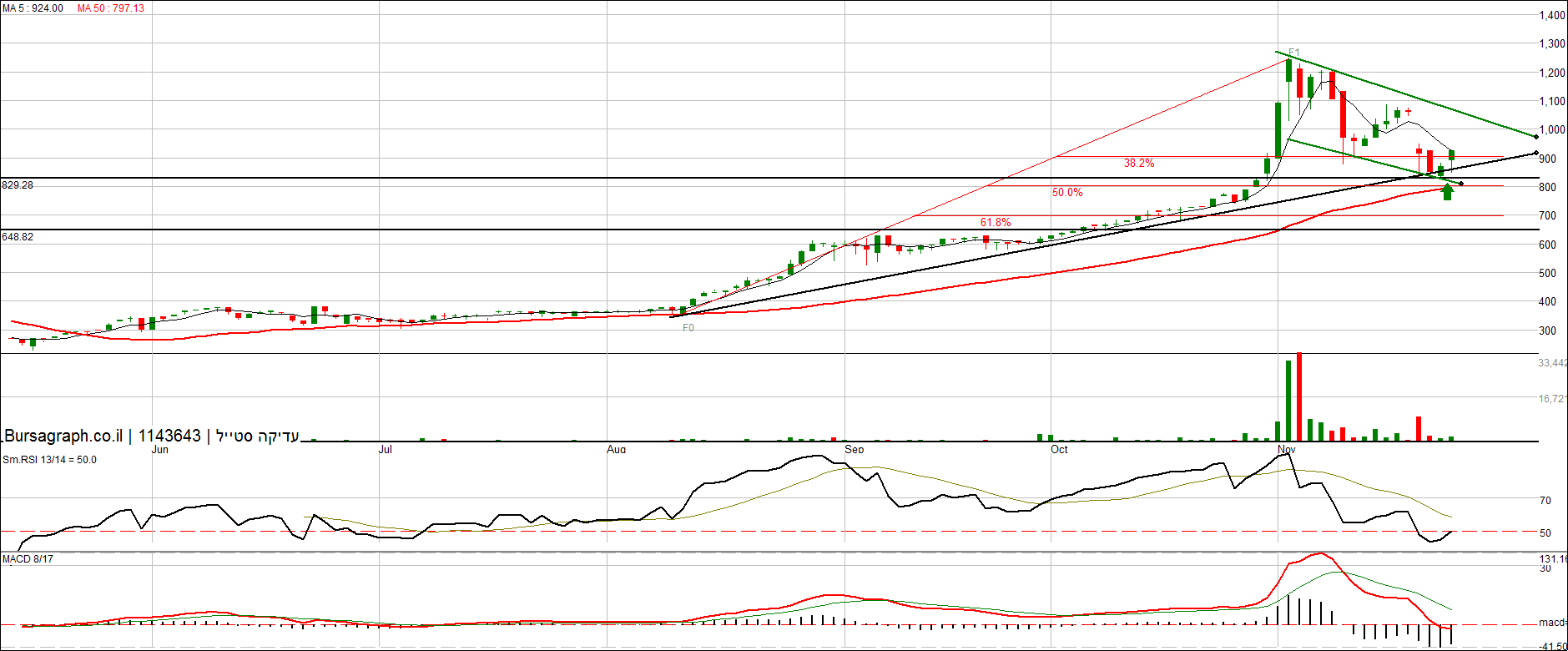Click the 829.28 horizontal line price label
Image resolution: width=1568 pixels, height=651 pixels.
pyautogui.click(x=18, y=185)
